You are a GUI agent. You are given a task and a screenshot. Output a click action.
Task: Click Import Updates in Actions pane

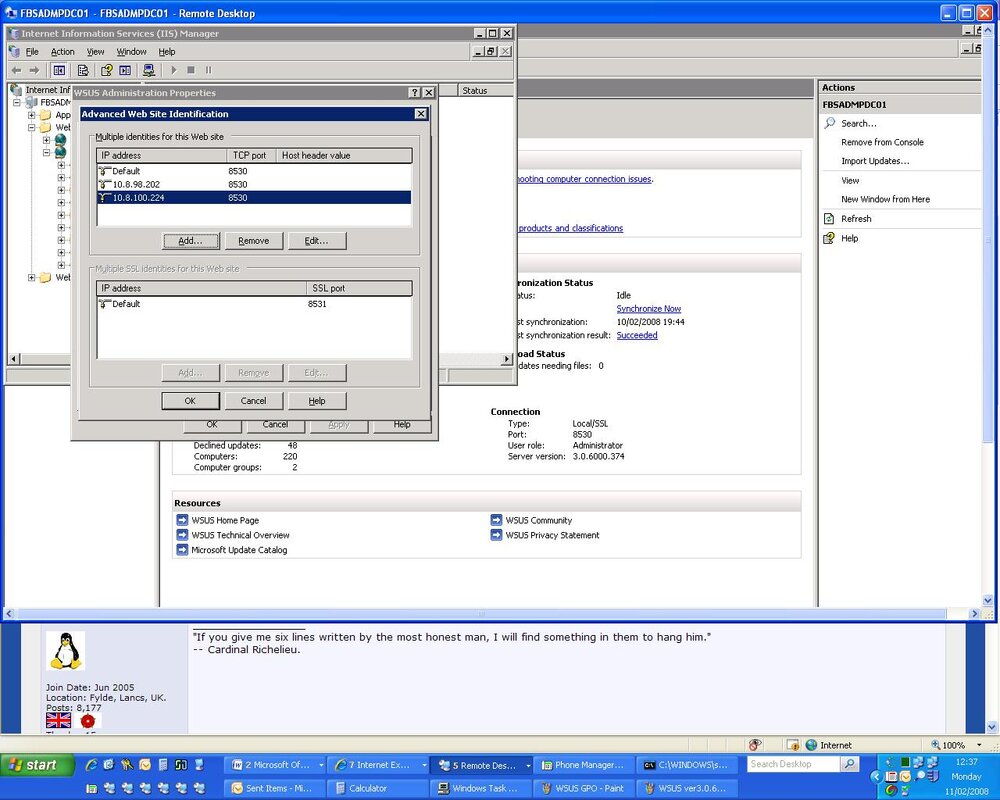(875, 161)
